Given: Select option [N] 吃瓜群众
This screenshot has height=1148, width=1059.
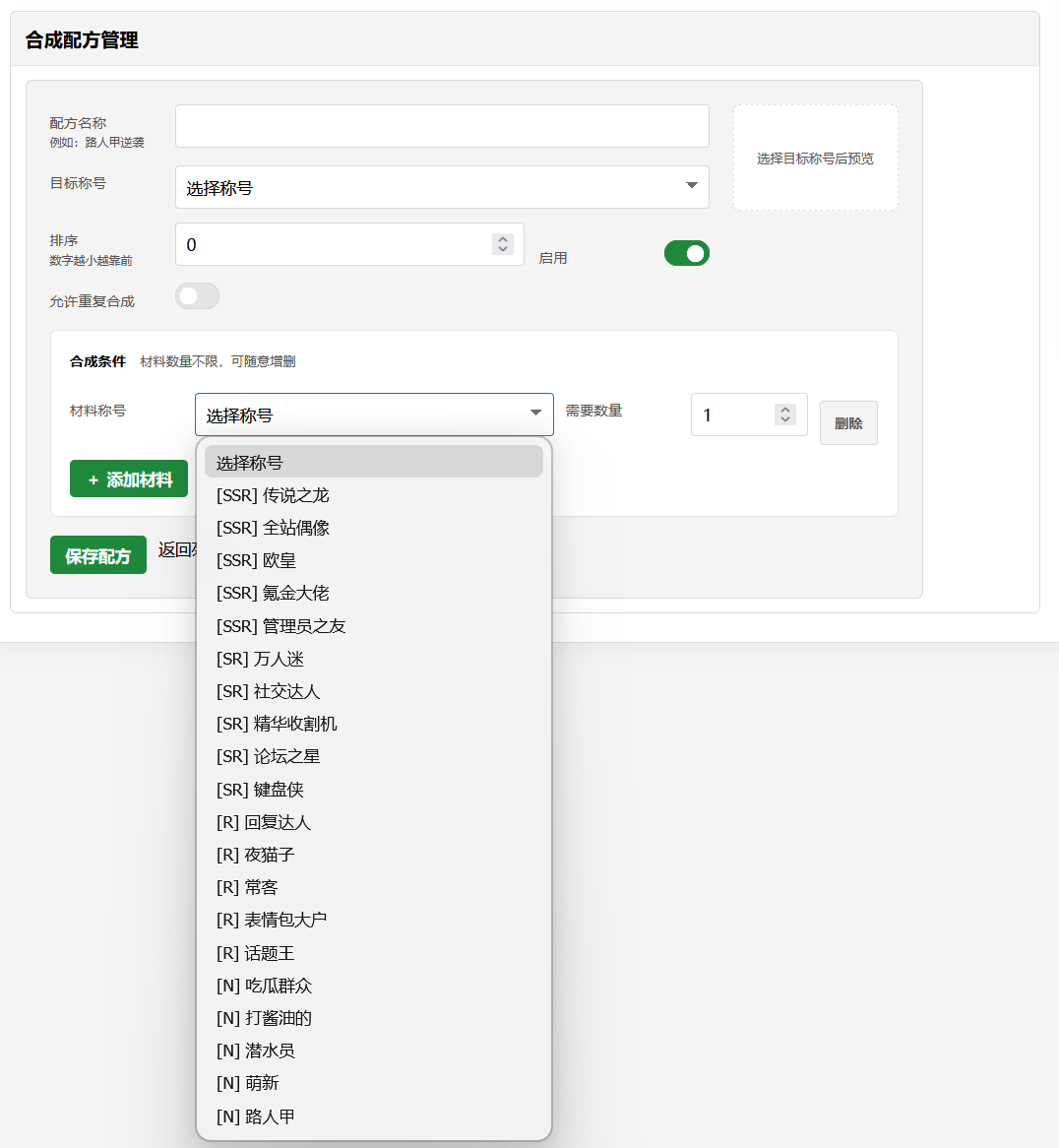Looking at the screenshot, I should [x=374, y=986].
